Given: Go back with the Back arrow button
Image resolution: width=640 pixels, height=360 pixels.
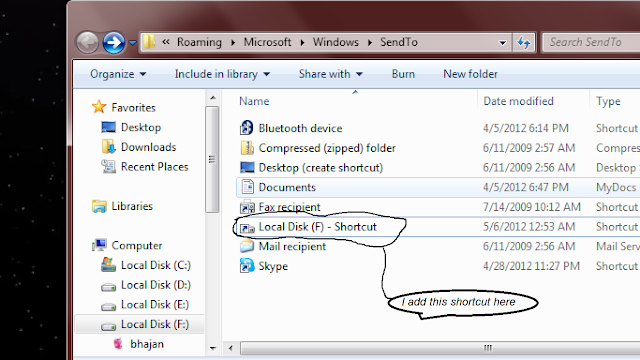Looking at the screenshot, I should coord(87,42).
